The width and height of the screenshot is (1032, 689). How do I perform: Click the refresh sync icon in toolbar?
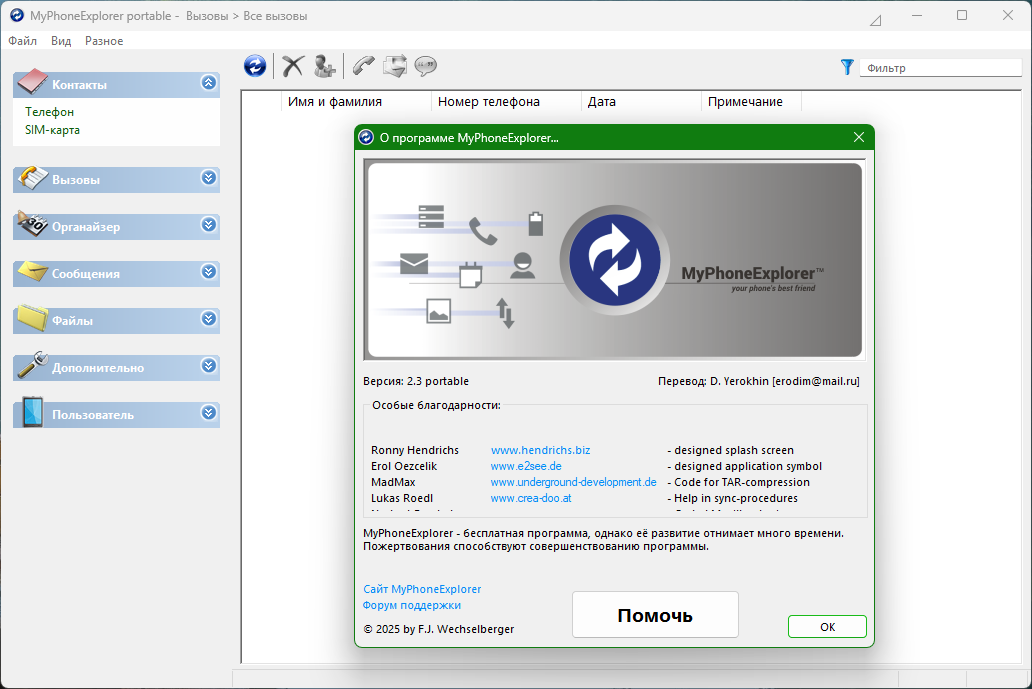tap(255, 66)
